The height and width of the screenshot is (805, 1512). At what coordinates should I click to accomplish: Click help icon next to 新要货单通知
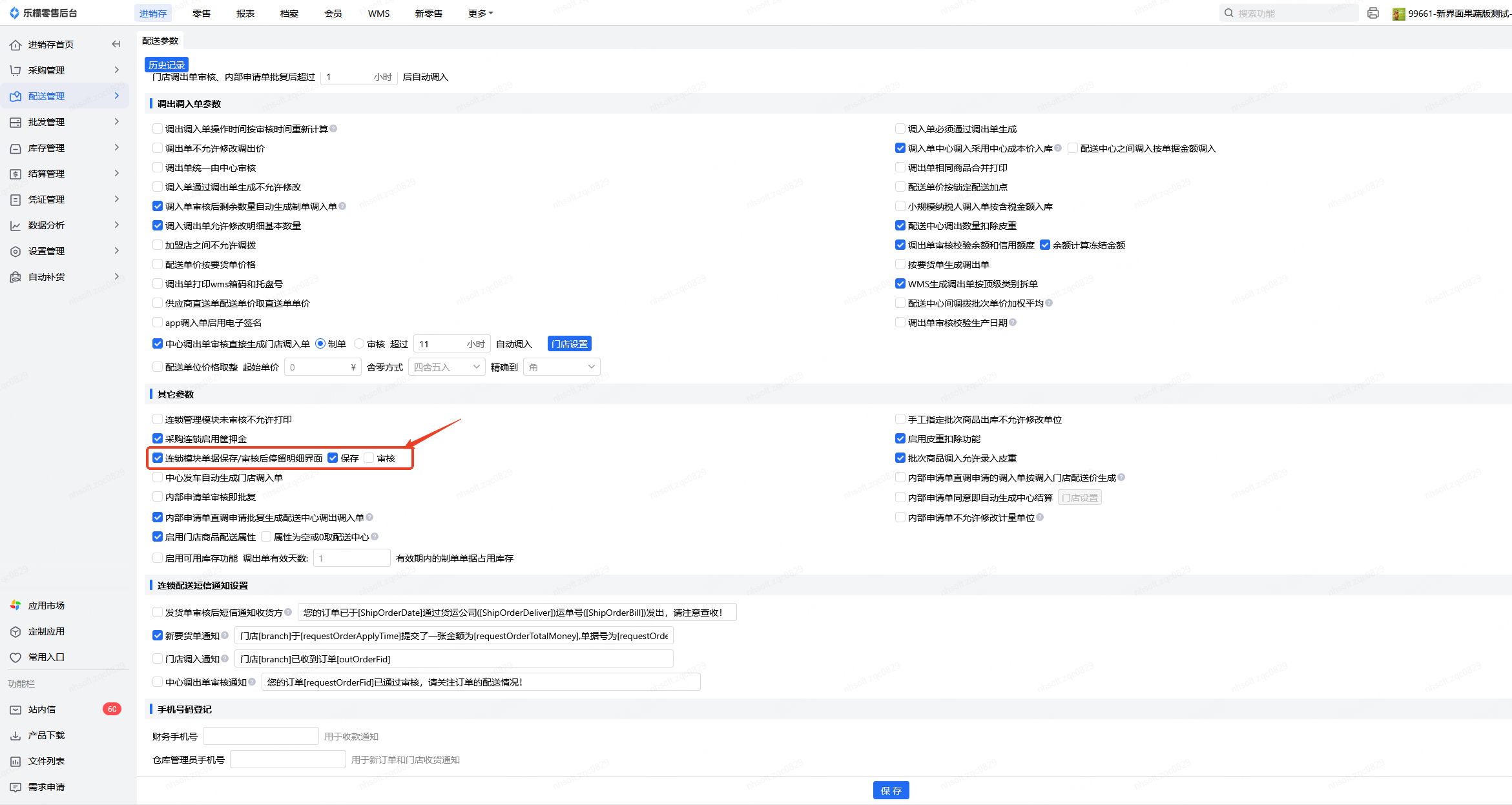point(225,635)
